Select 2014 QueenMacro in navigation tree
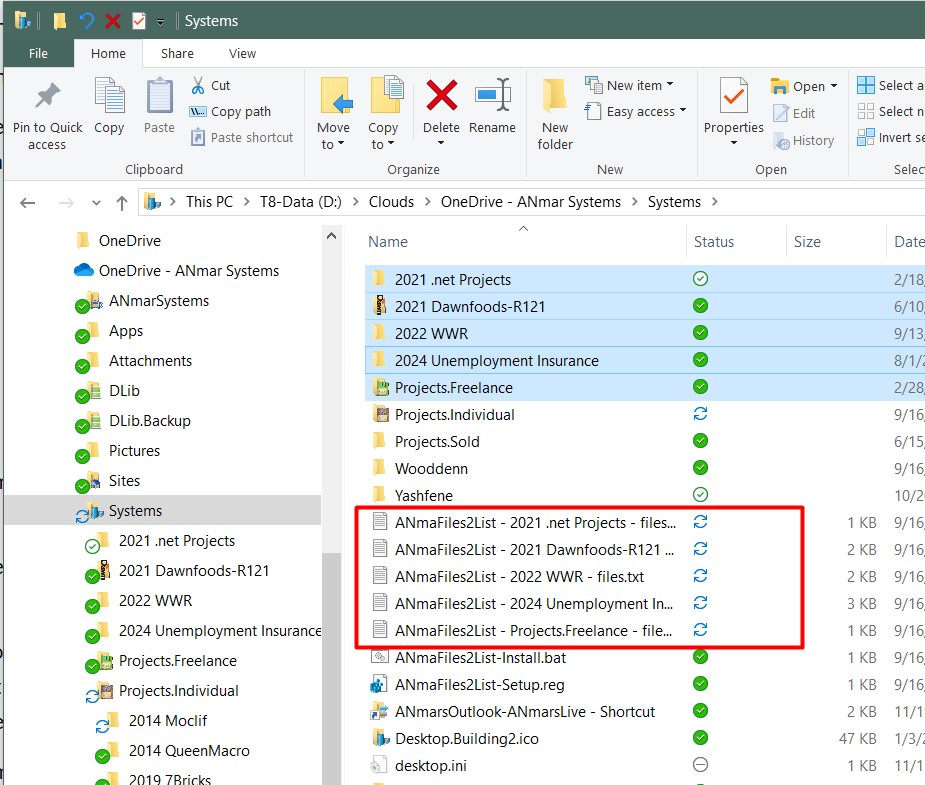Image resolution: width=925 pixels, height=785 pixels. pyautogui.click(x=189, y=751)
